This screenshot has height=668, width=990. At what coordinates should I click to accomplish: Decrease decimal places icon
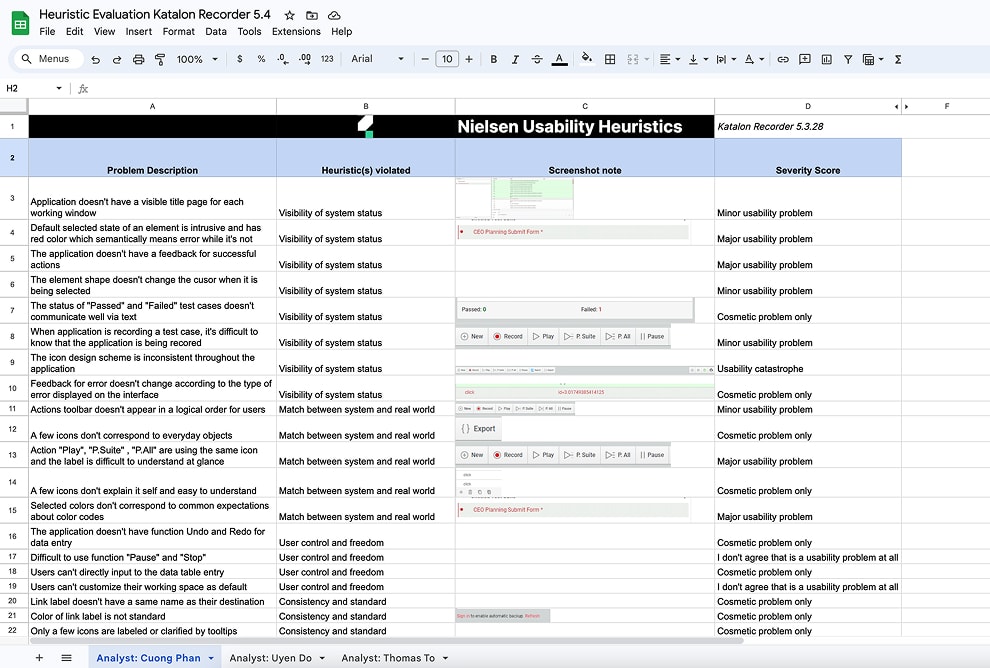click(x=283, y=59)
